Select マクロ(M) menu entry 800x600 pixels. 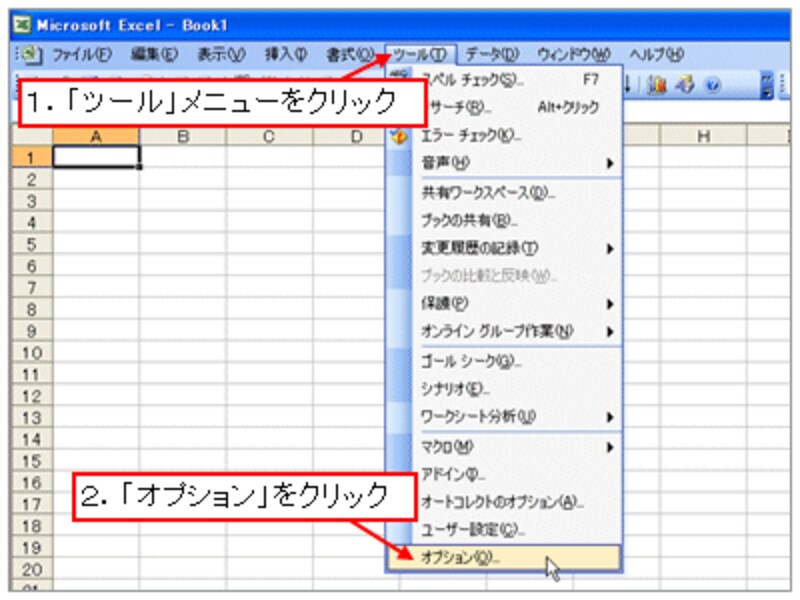(x=504, y=447)
